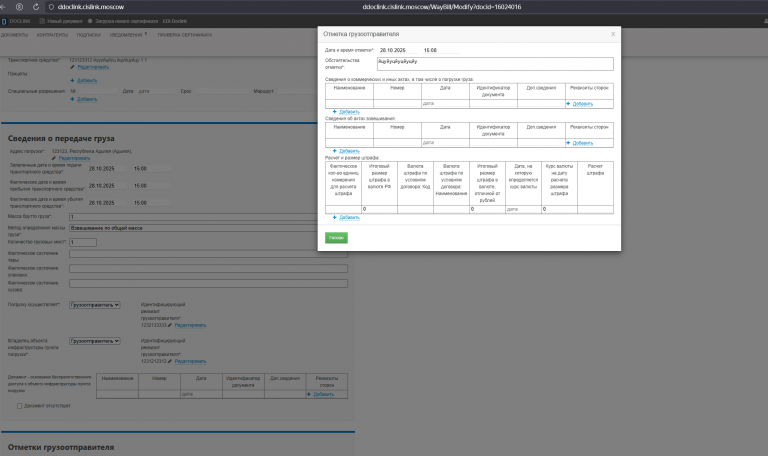Viewport: 768px width, 456px height.
Task: Expand the 'Погрузку осуществляет' dropdown
Action: (x=95, y=305)
